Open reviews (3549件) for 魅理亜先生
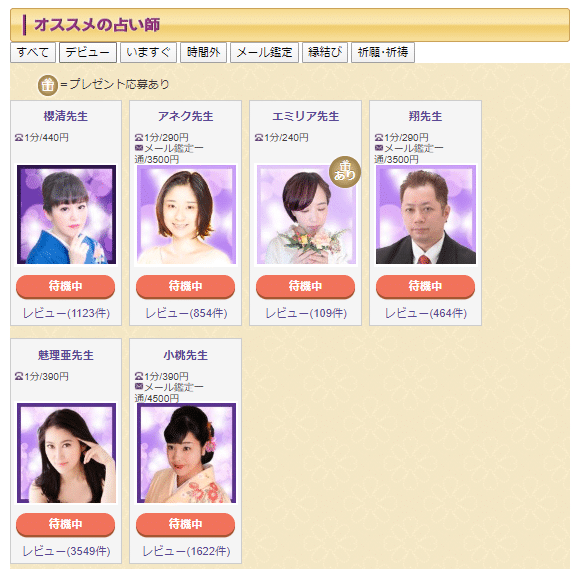Screen dimensions: 573x569 point(66,551)
